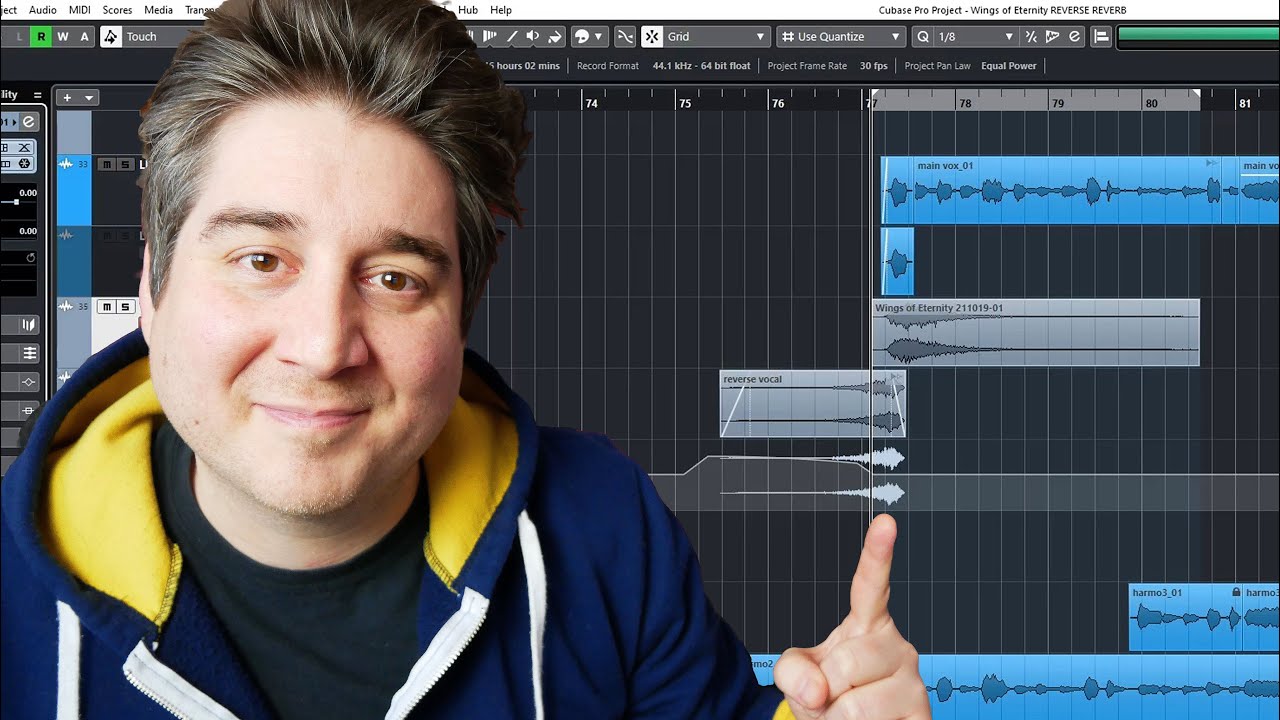This screenshot has width=1280, height=720.
Task: Mute track 33 with its M button
Action: point(106,164)
